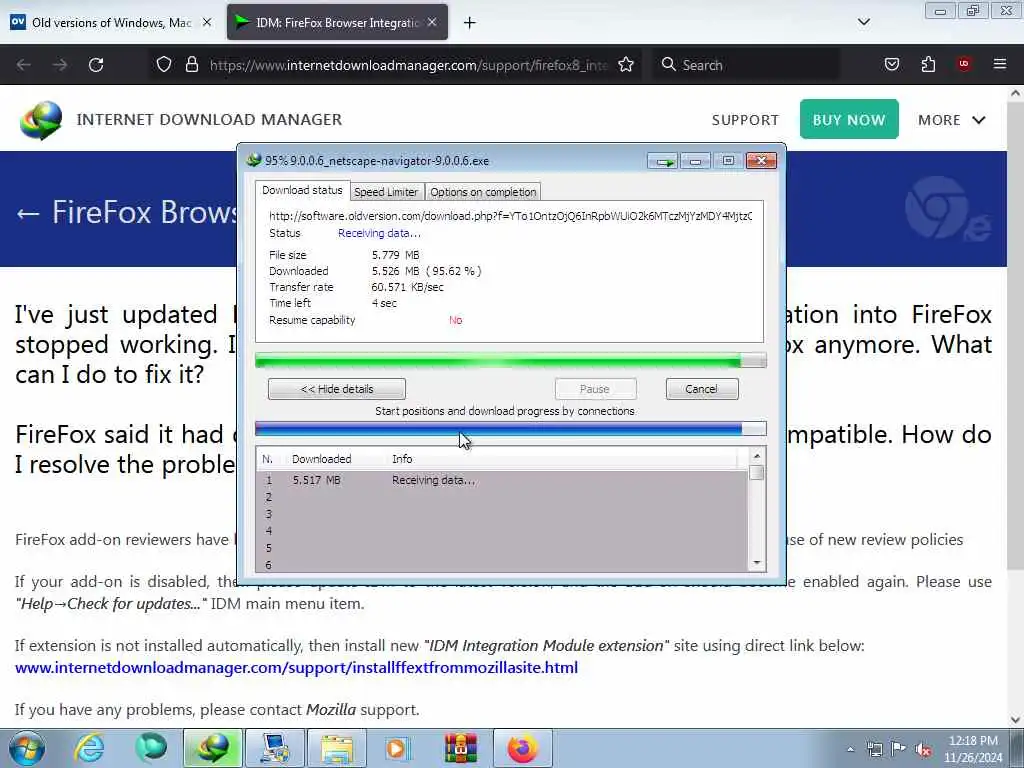Viewport: 1024px width, 768px height.
Task: Click the Downloaded column header
Action: tap(321, 459)
